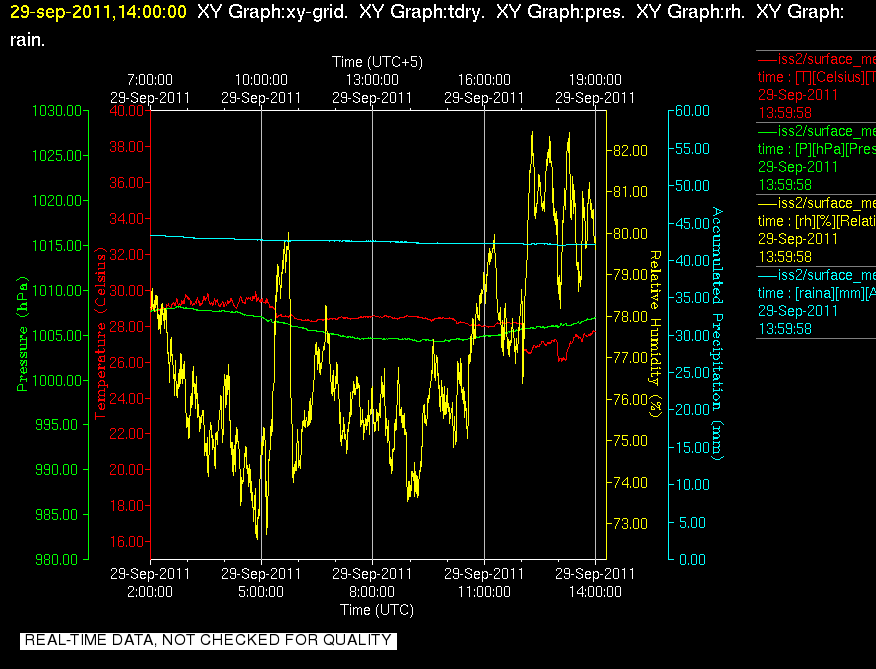Click the Time (UTC) bottom axis title
This screenshot has width=876, height=669.
[377, 610]
